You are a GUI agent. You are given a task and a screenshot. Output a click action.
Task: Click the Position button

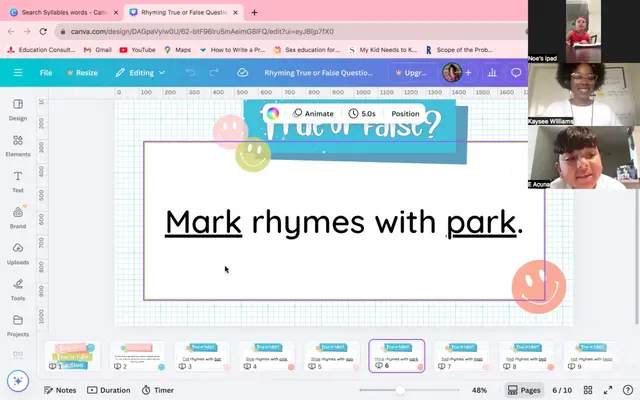click(x=405, y=113)
